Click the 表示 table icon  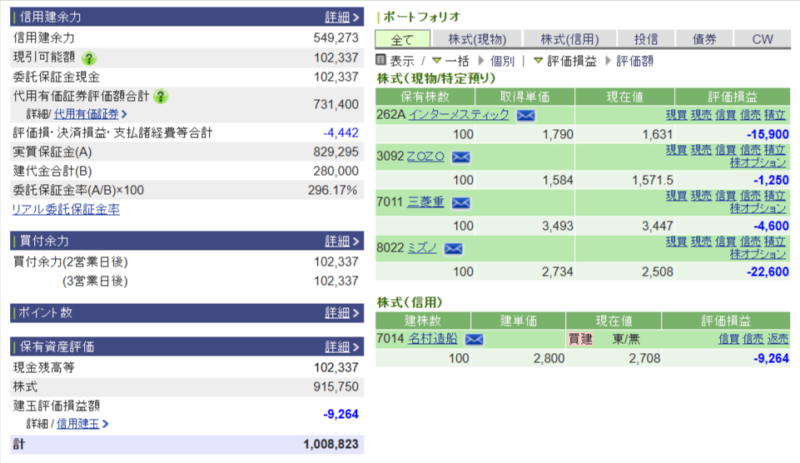[x=381, y=60]
